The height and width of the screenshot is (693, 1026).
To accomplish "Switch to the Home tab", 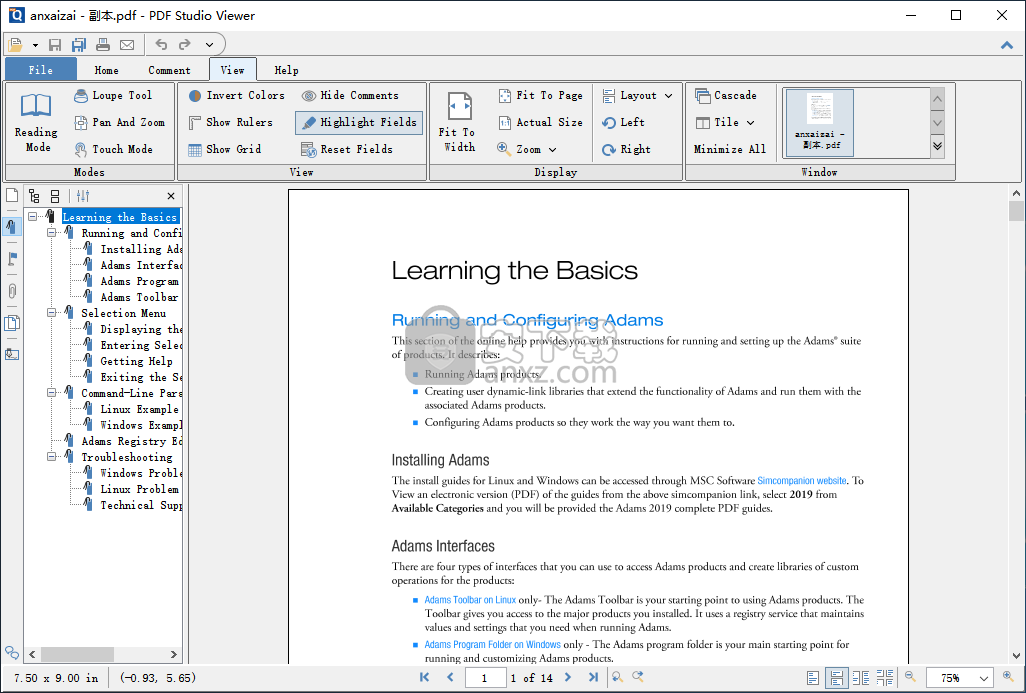I will pos(106,70).
